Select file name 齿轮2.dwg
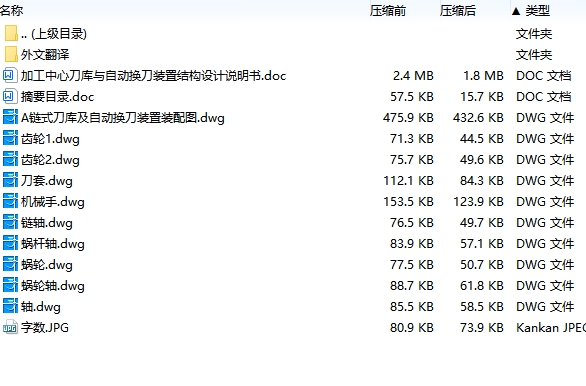Viewport: 586px width, 386px height. pos(50,160)
